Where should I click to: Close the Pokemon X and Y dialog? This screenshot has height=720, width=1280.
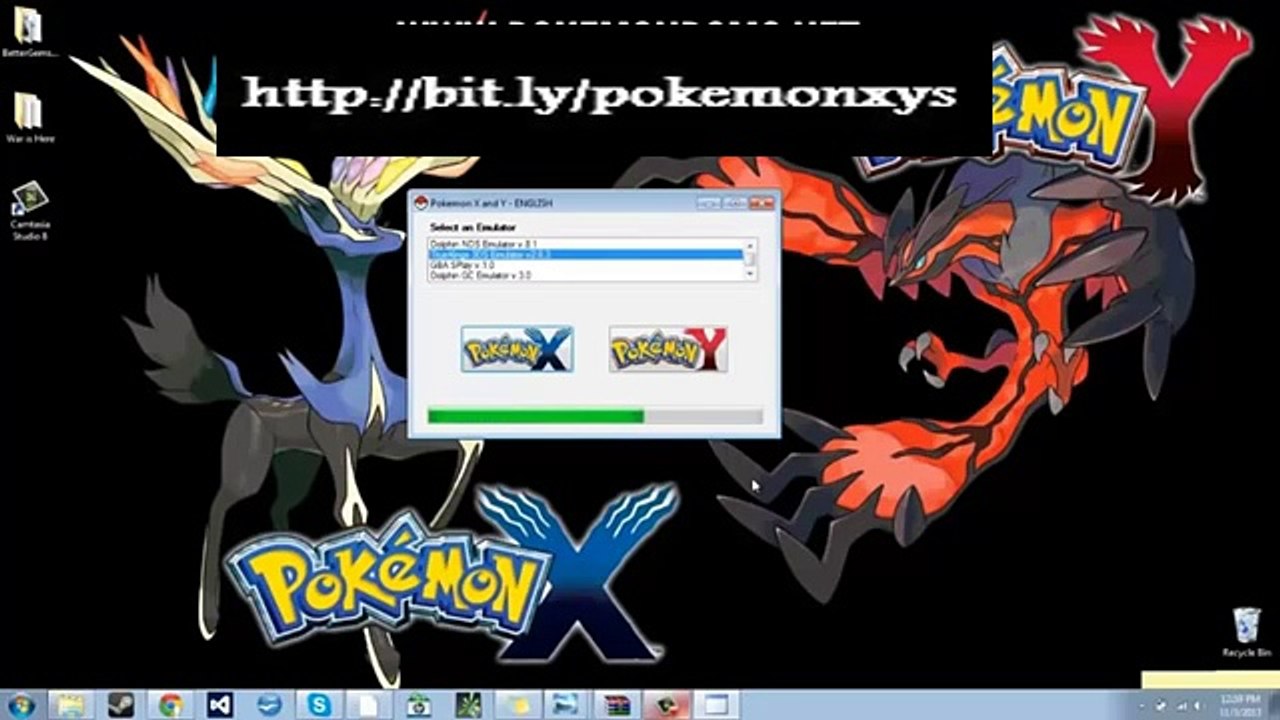tap(761, 203)
